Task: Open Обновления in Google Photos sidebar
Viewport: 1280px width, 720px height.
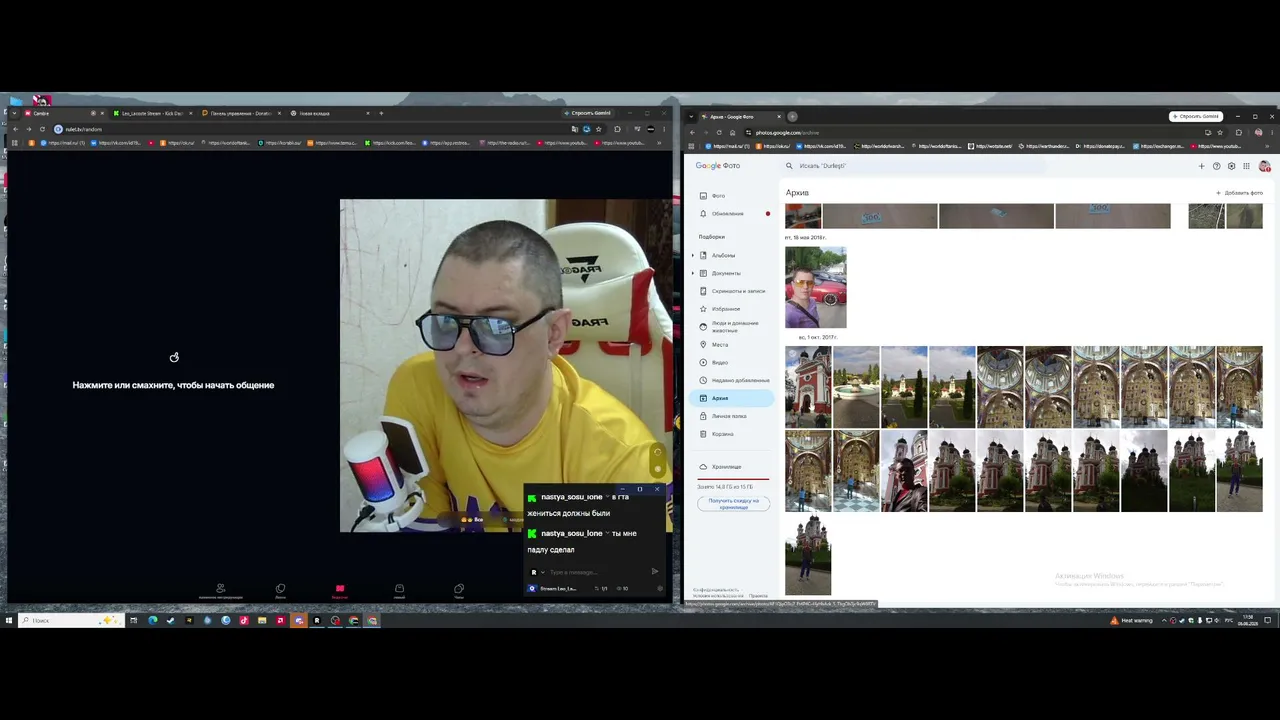Action: coord(731,214)
